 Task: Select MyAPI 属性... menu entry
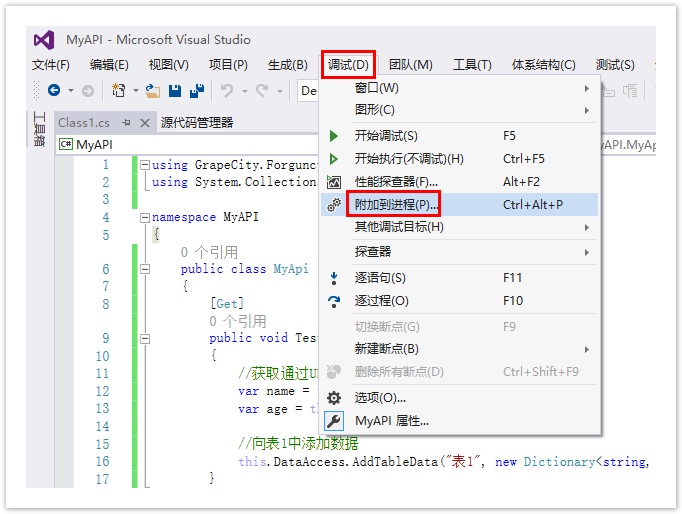[461, 421]
